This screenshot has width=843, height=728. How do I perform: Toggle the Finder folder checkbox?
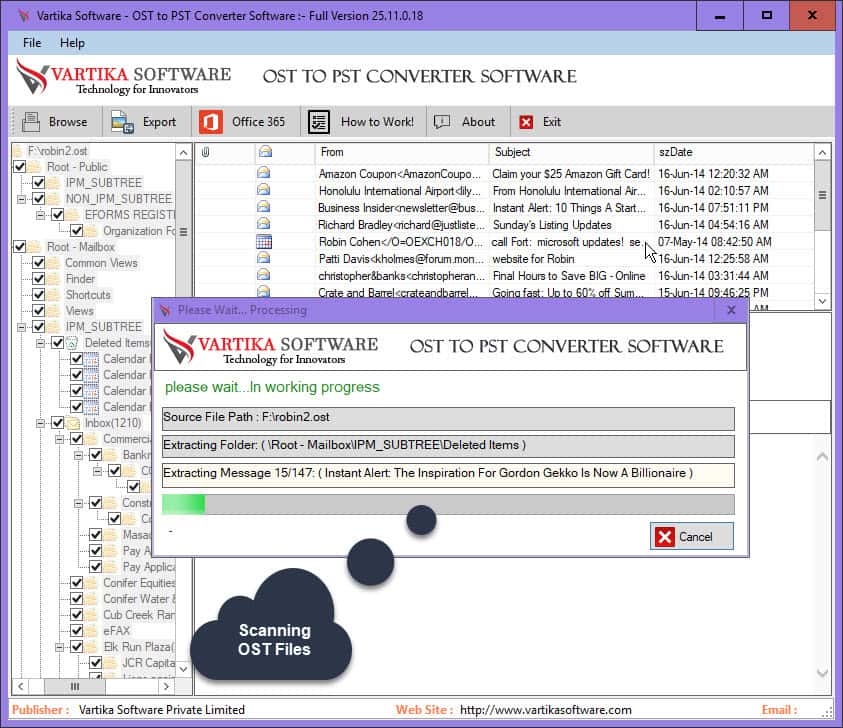point(38,279)
